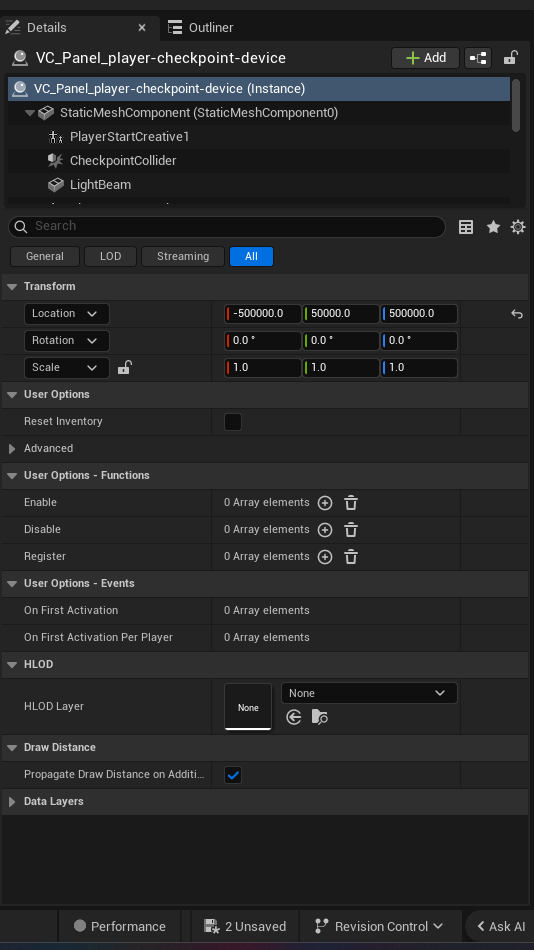Viewport: 534px width, 950px height.
Task: Click the Scale Z field
Action: pos(419,367)
